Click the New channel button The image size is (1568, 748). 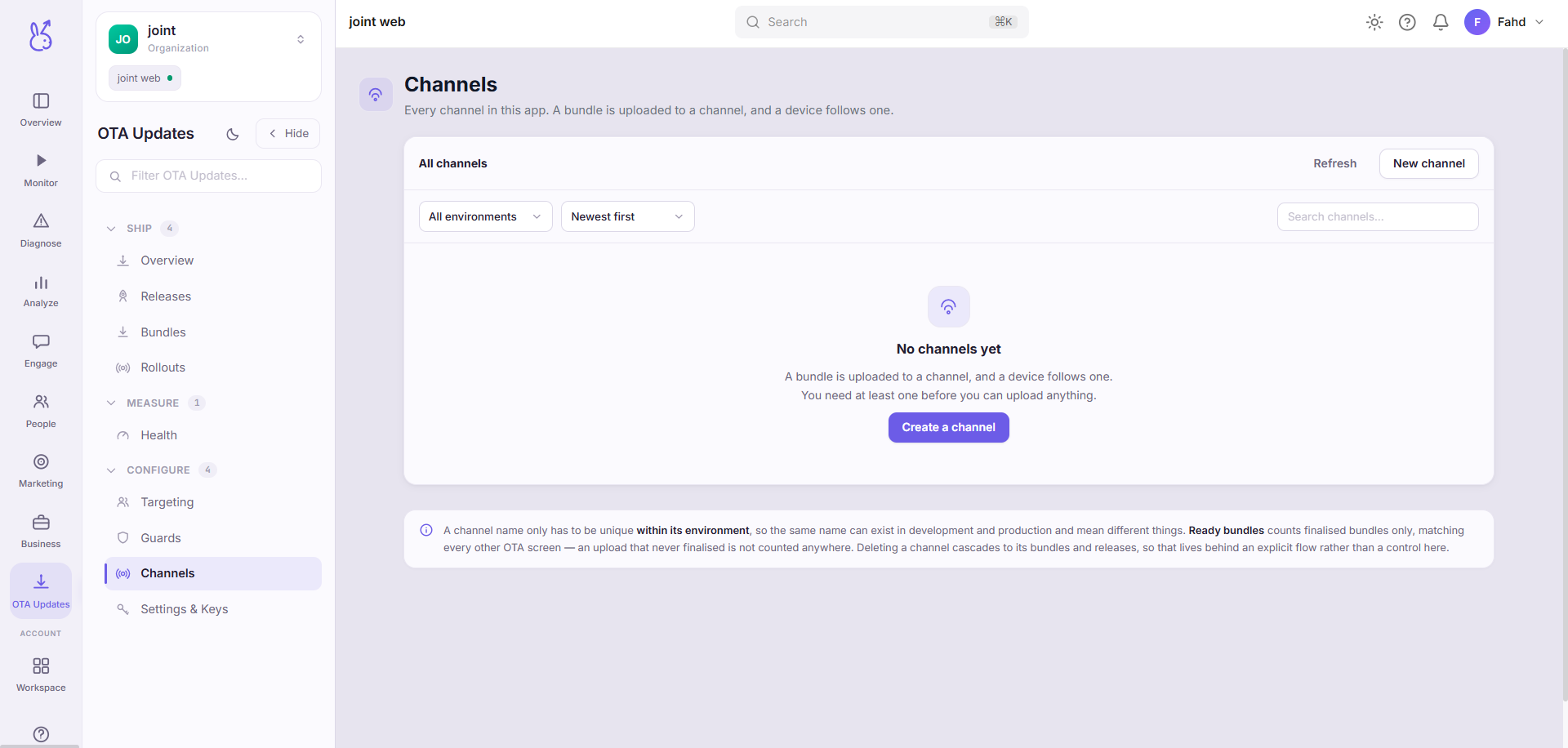tap(1428, 163)
